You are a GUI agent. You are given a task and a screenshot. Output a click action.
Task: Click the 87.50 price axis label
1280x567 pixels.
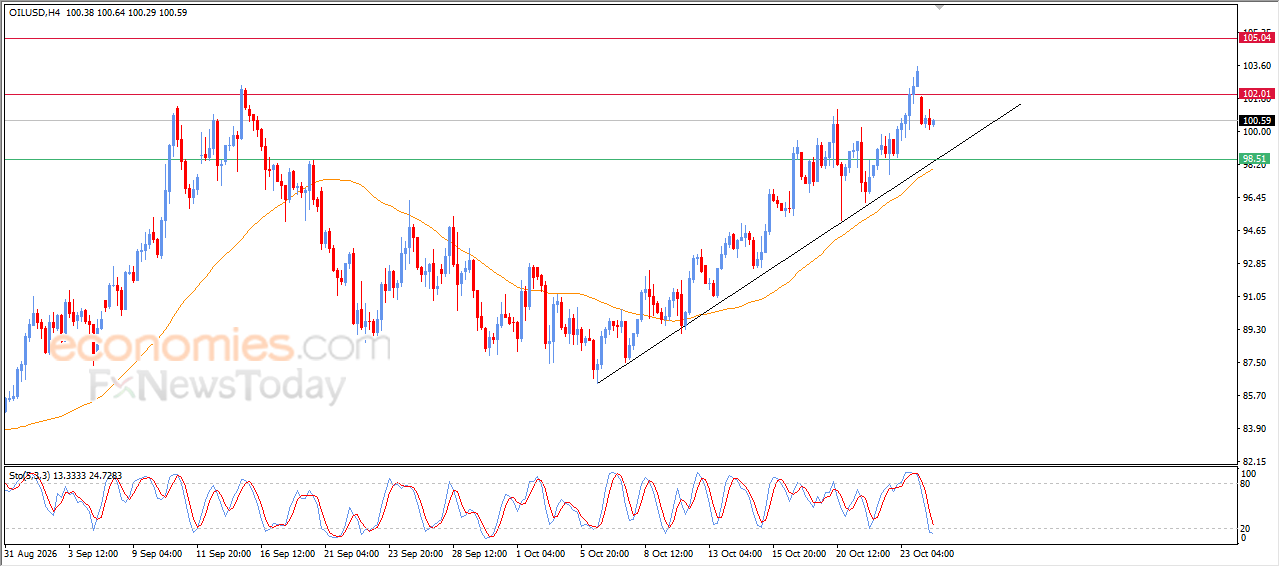(x=1254, y=363)
